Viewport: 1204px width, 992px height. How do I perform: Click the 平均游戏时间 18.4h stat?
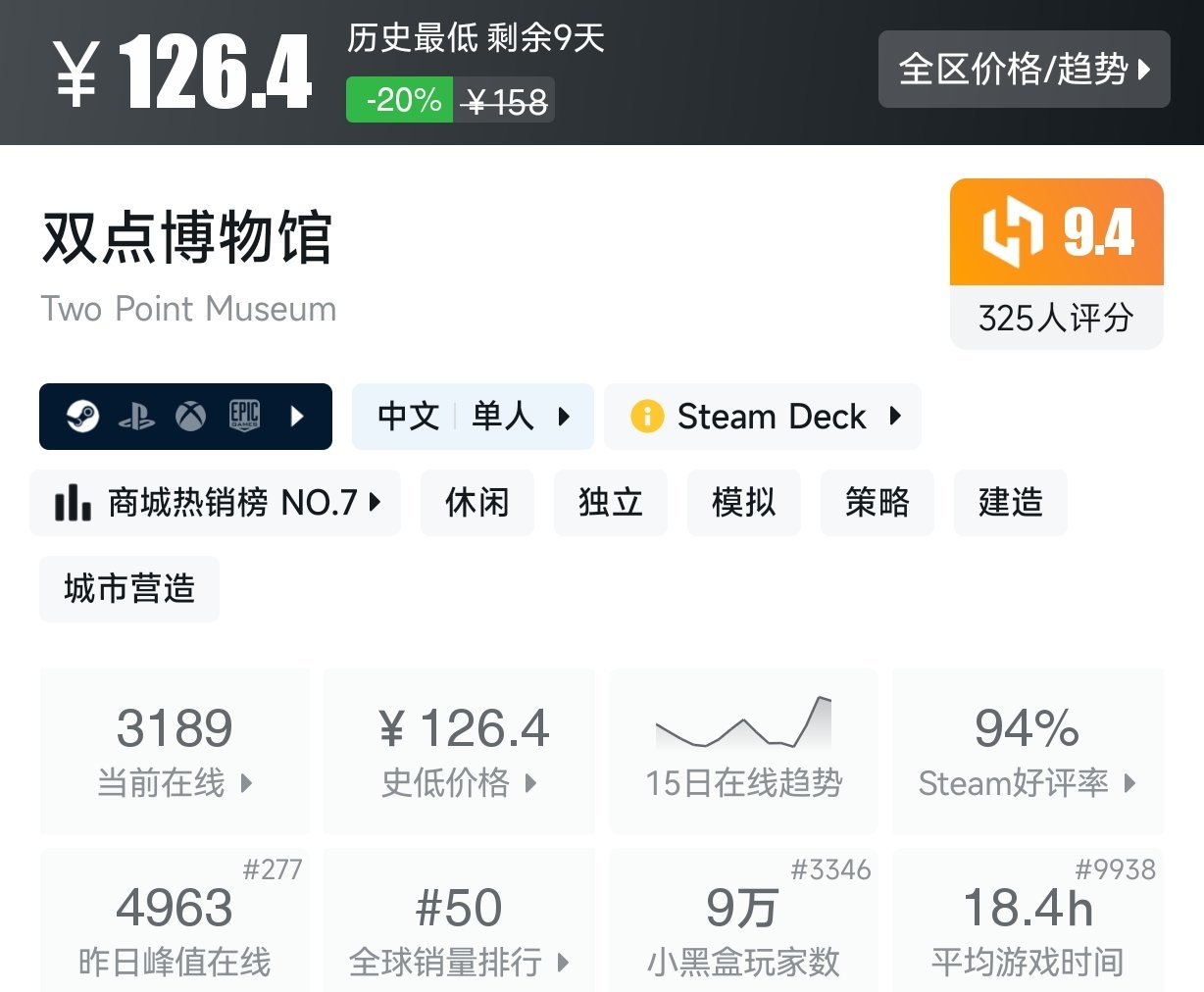(1028, 921)
